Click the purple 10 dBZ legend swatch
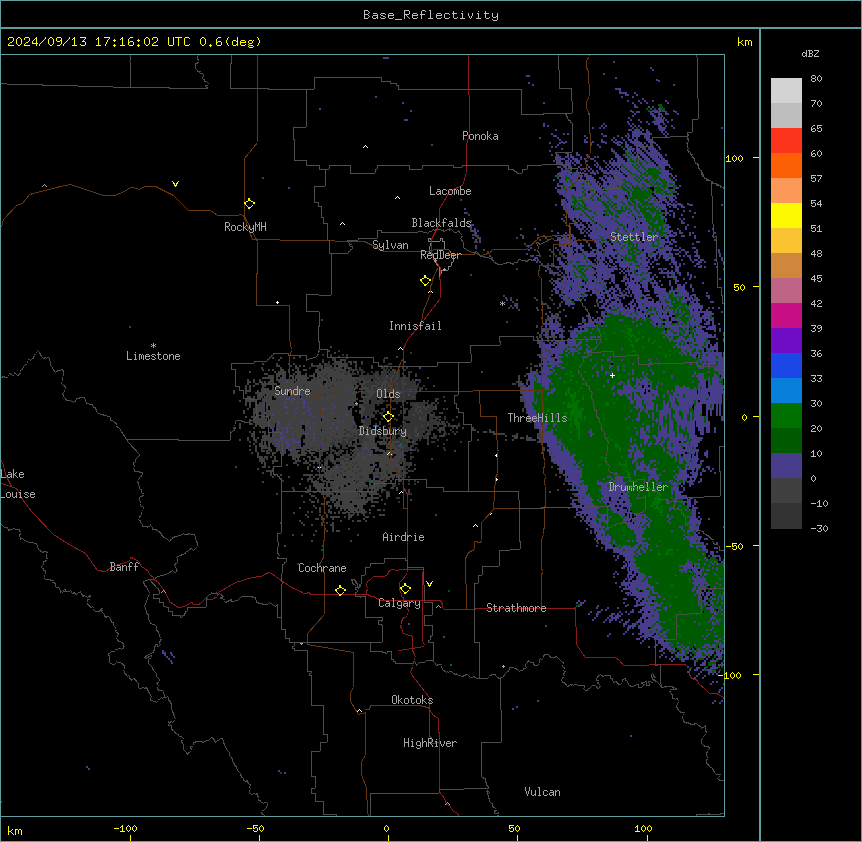The height and width of the screenshot is (842, 862). 786,466
